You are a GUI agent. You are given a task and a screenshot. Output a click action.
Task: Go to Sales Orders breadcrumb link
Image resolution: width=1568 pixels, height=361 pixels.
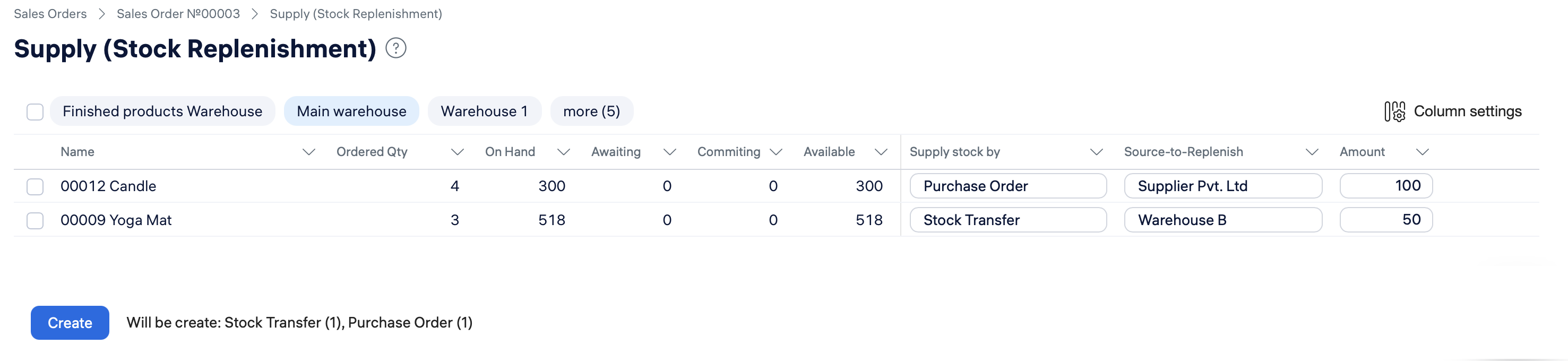50,13
